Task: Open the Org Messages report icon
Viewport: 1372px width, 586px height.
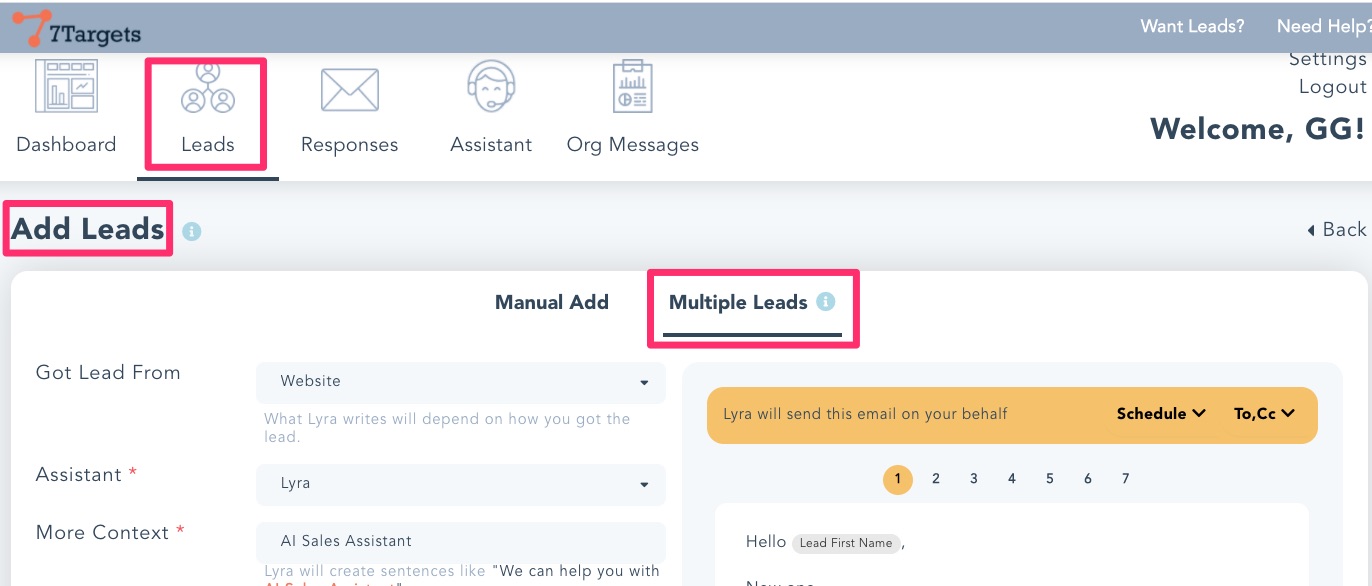Action: point(632,87)
